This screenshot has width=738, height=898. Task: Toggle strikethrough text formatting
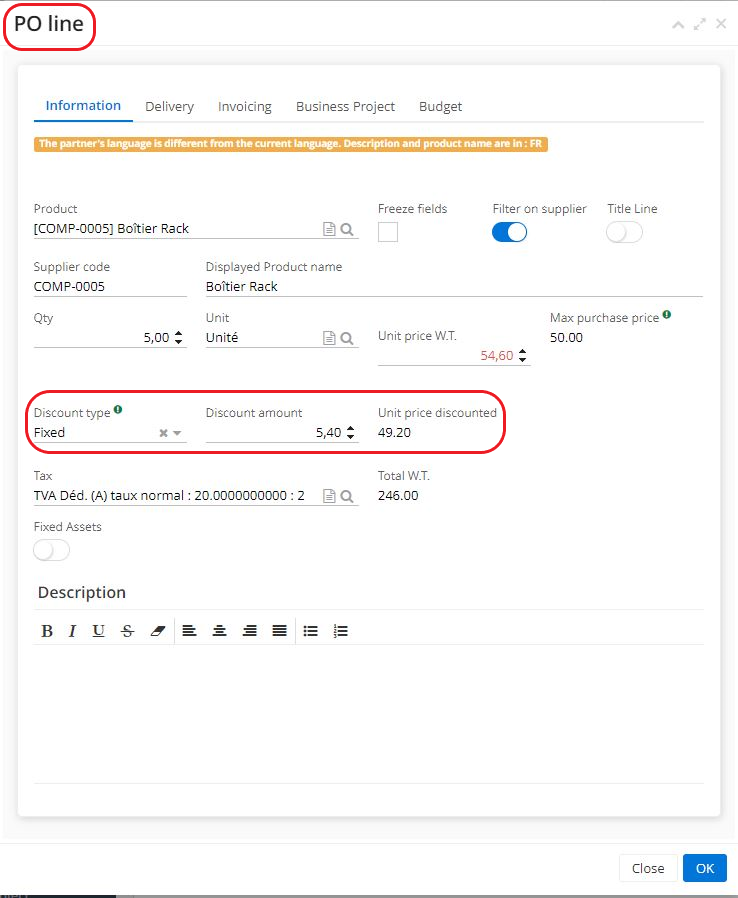point(127,631)
